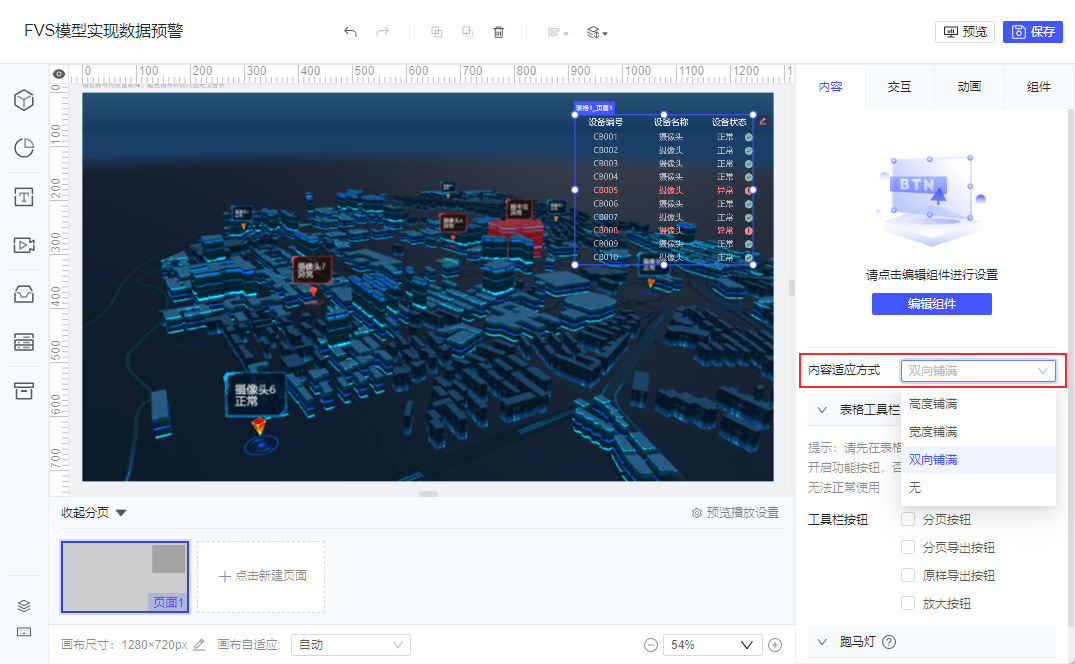1075x664 pixels.
Task: Save the project with 保存 button
Action: [1032, 32]
